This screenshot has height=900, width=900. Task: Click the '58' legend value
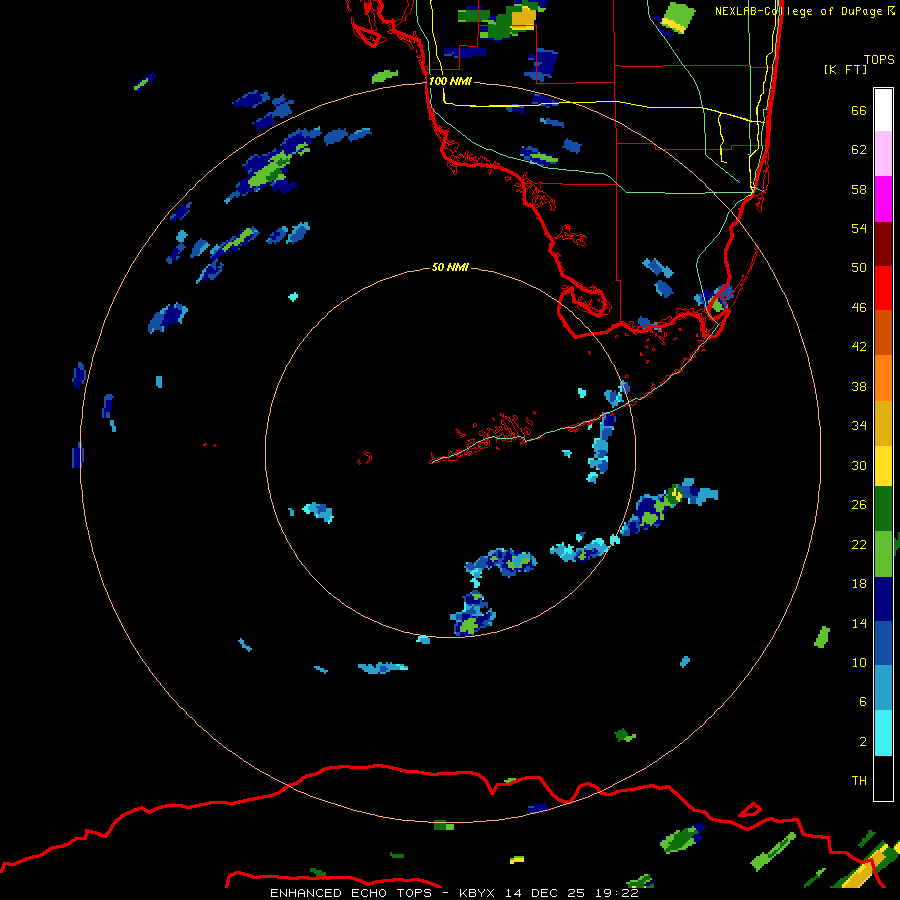(859, 189)
